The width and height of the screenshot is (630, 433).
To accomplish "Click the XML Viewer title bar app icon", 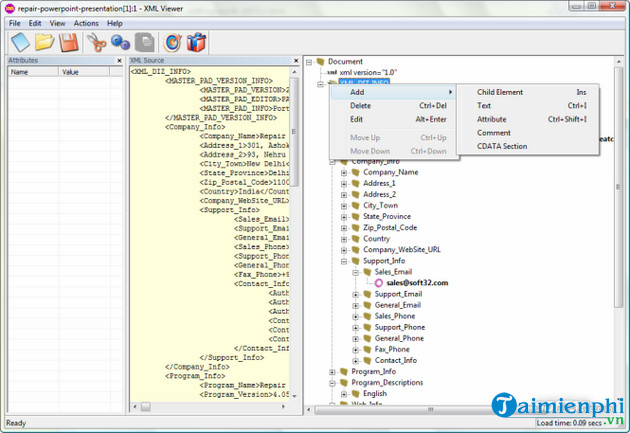I will tap(10, 8).
